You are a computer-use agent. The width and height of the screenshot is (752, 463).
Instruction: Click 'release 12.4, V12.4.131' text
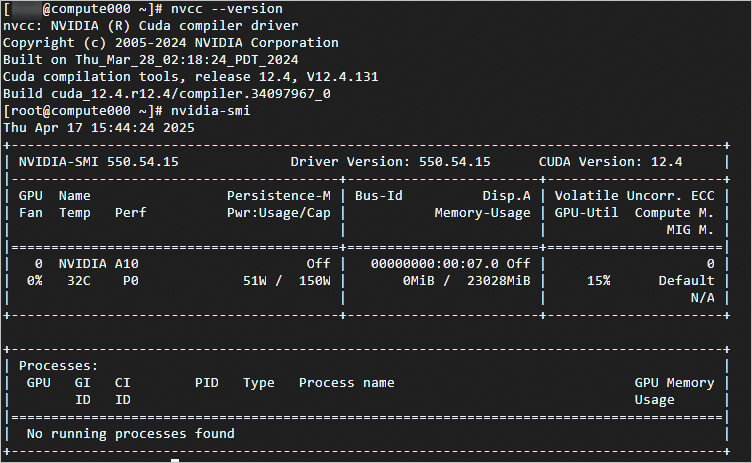point(286,77)
